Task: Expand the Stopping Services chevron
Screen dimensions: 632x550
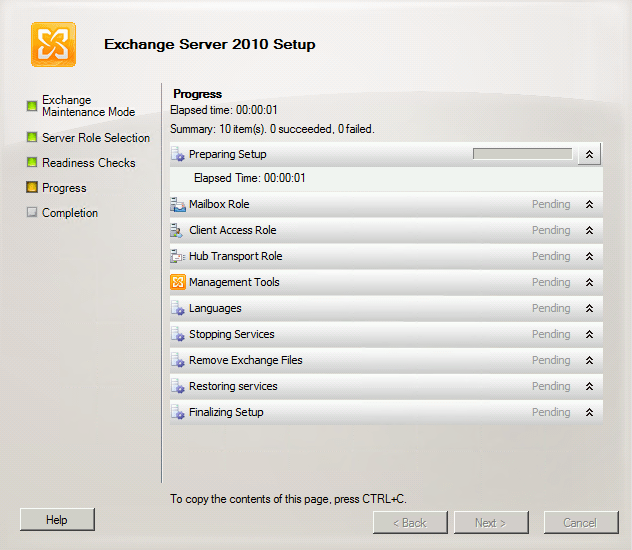Action: [589, 334]
